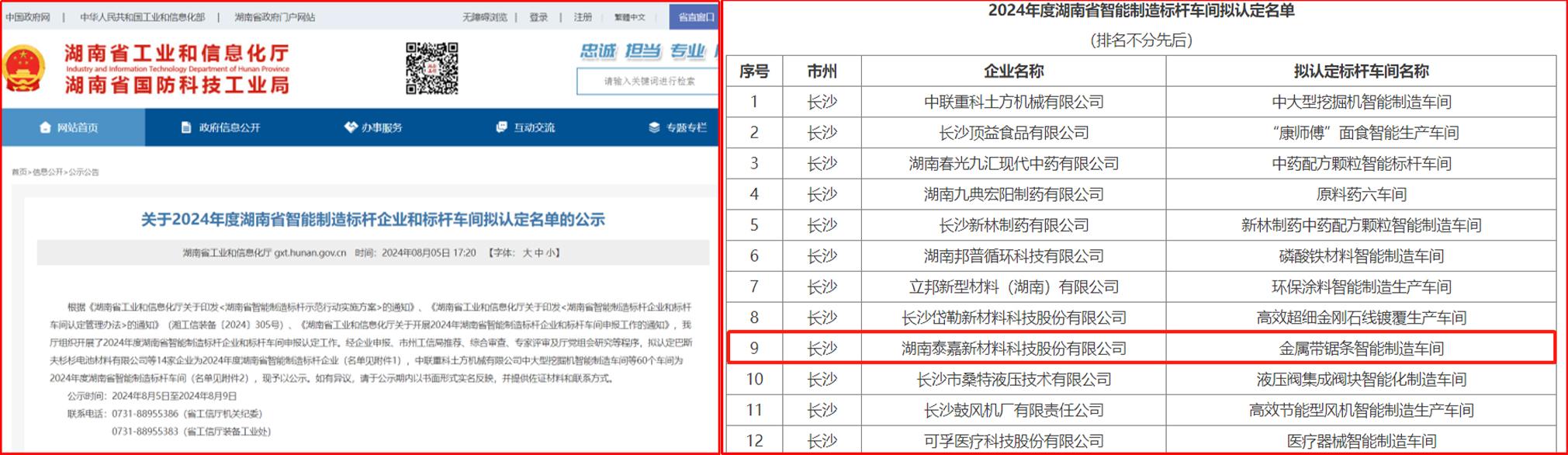Open 中华人民共和国工业和信息化部 link

(142, 17)
